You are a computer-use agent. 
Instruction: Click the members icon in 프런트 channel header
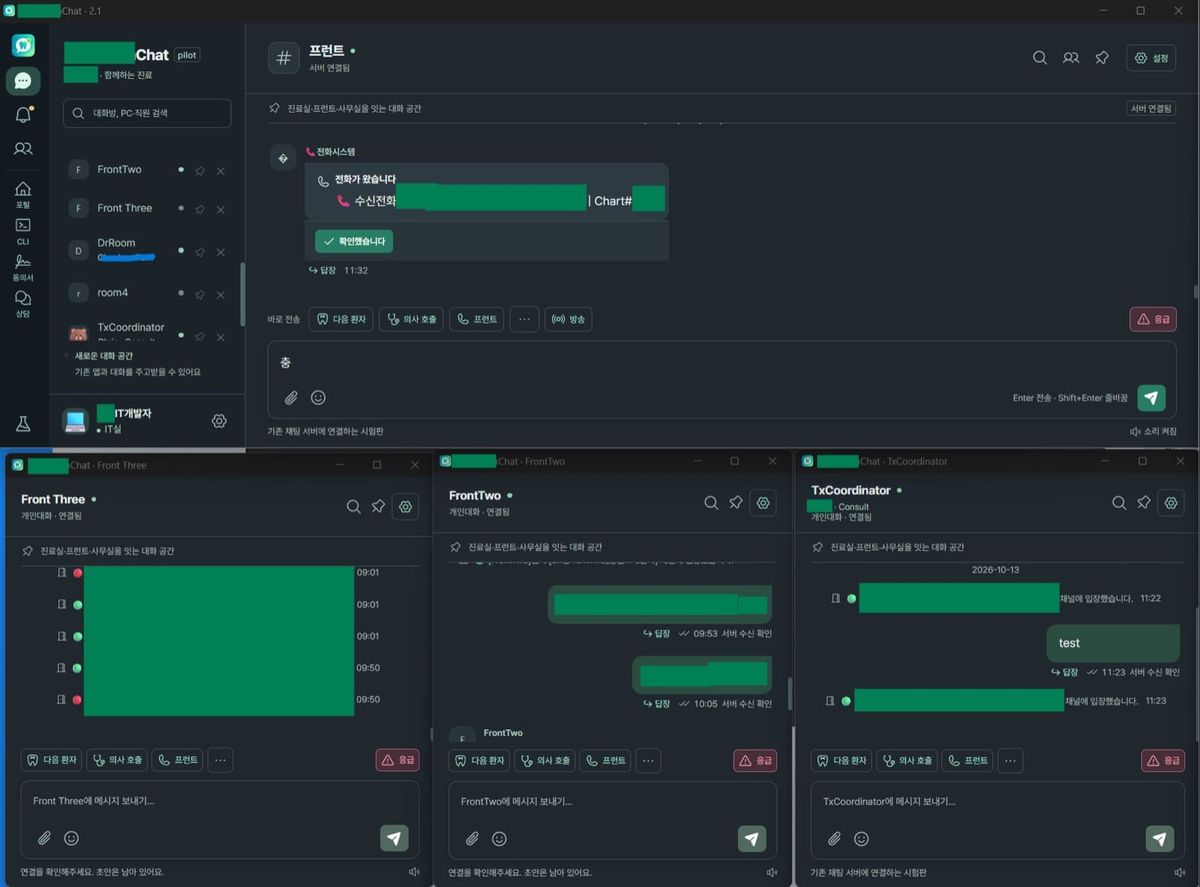tap(1071, 58)
